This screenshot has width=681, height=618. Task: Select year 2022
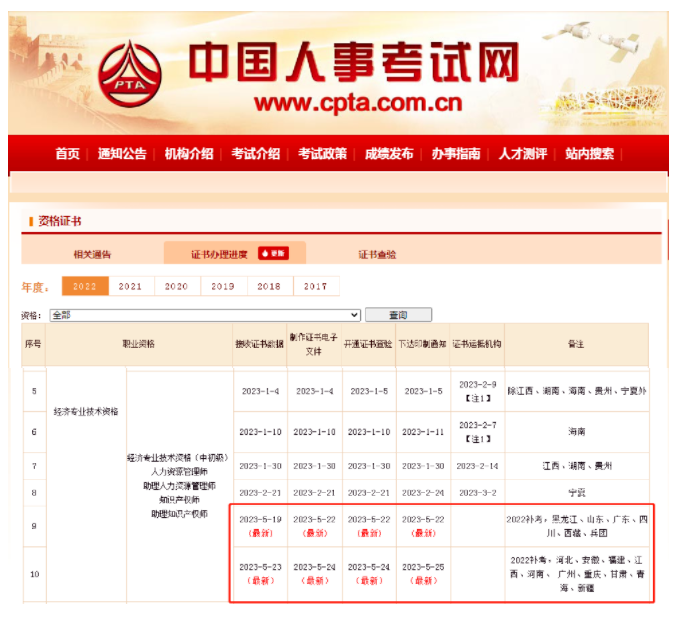[85, 286]
